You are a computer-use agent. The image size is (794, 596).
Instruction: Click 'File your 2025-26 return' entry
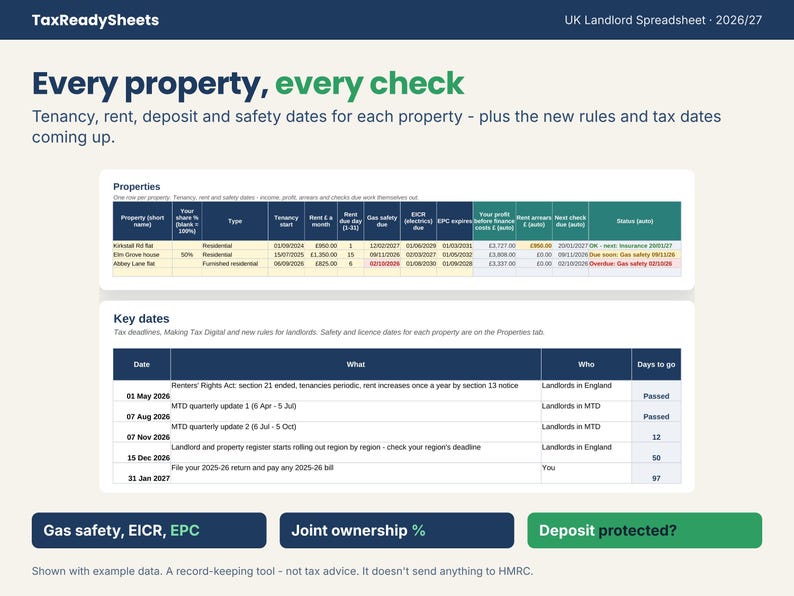355,473
